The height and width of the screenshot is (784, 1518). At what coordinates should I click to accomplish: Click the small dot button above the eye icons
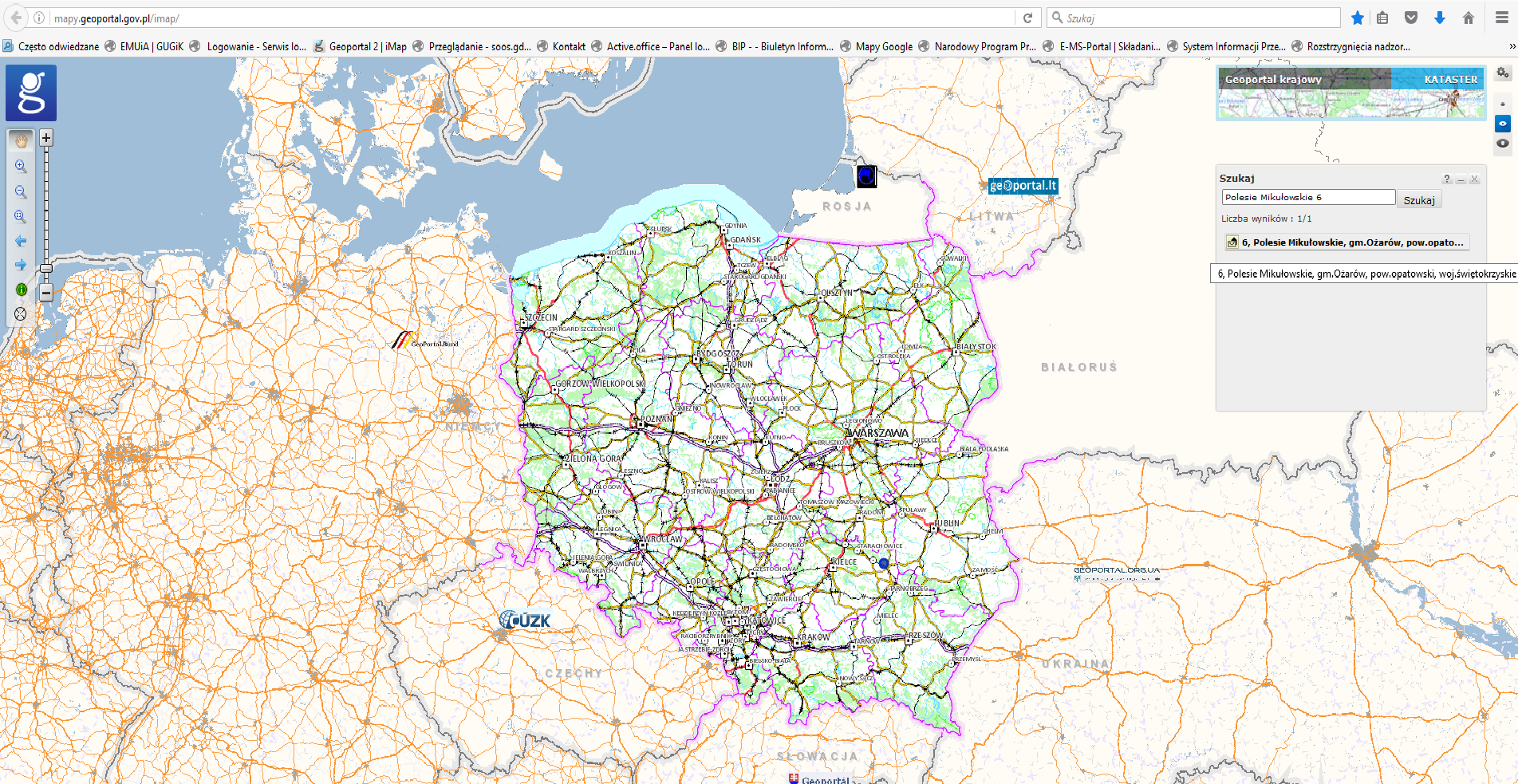[1503, 104]
